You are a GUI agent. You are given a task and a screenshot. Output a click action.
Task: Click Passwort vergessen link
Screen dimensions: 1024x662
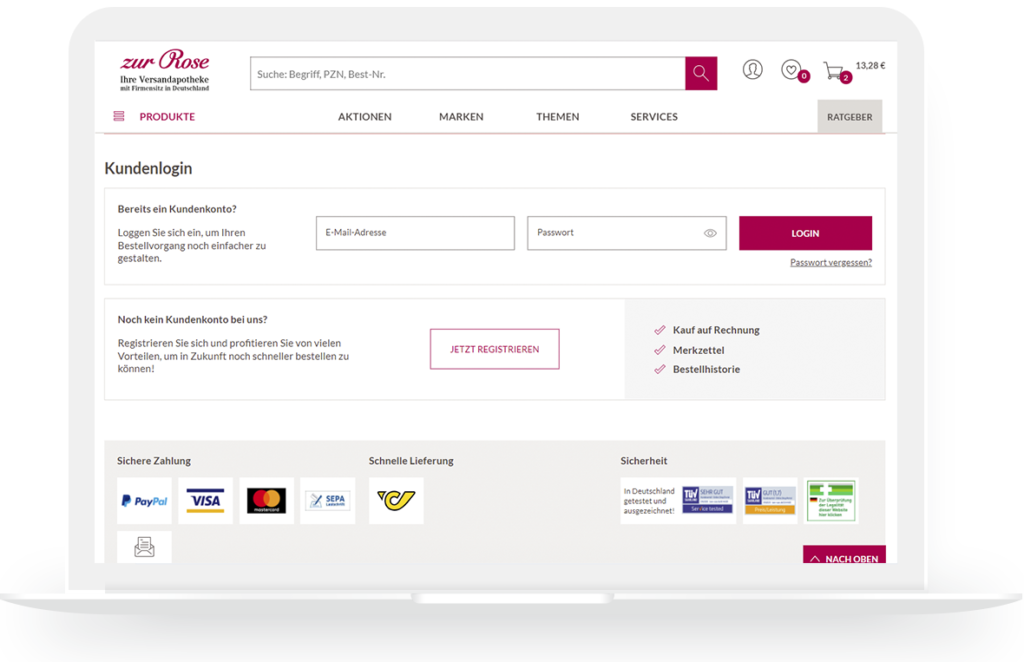831,262
